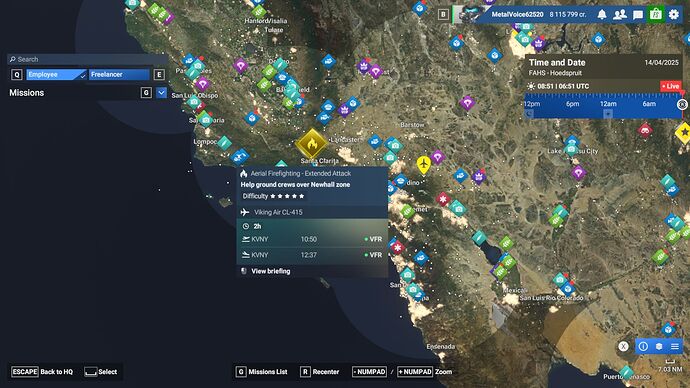
Task: Open the settings gear
Action: pos(674,15)
